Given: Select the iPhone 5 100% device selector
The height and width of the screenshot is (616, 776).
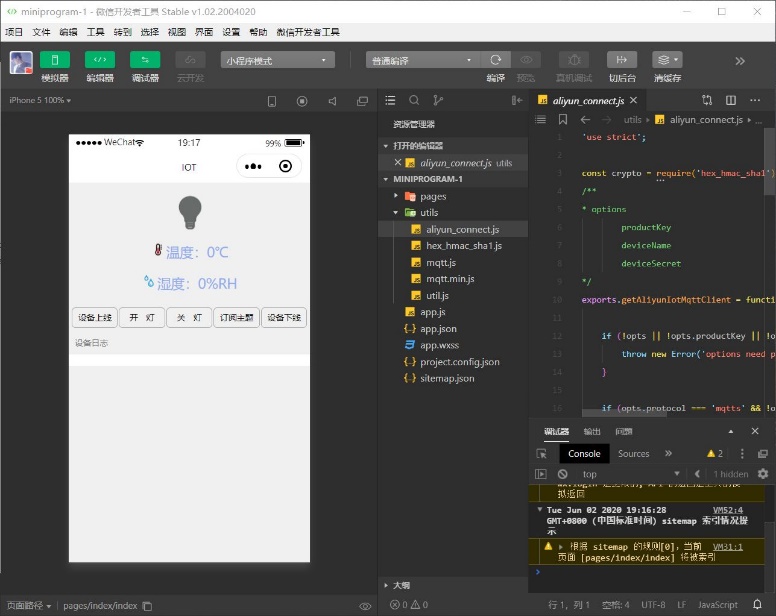Looking at the screenshot, I should pos(40,101).
